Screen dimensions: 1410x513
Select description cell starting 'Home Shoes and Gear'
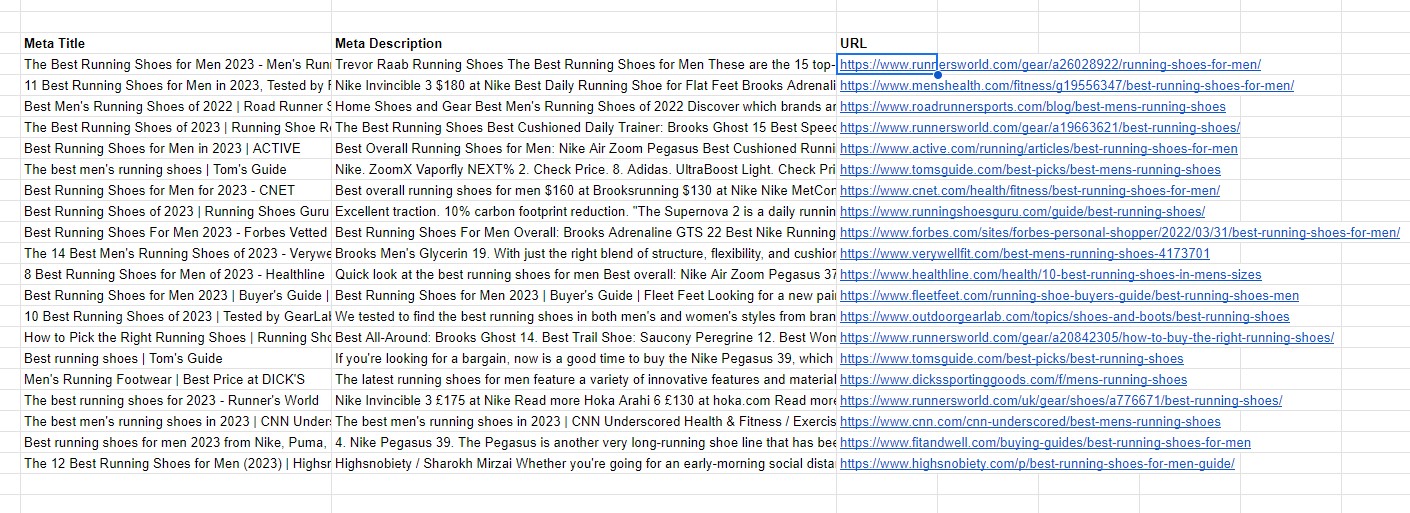[584, 107]
